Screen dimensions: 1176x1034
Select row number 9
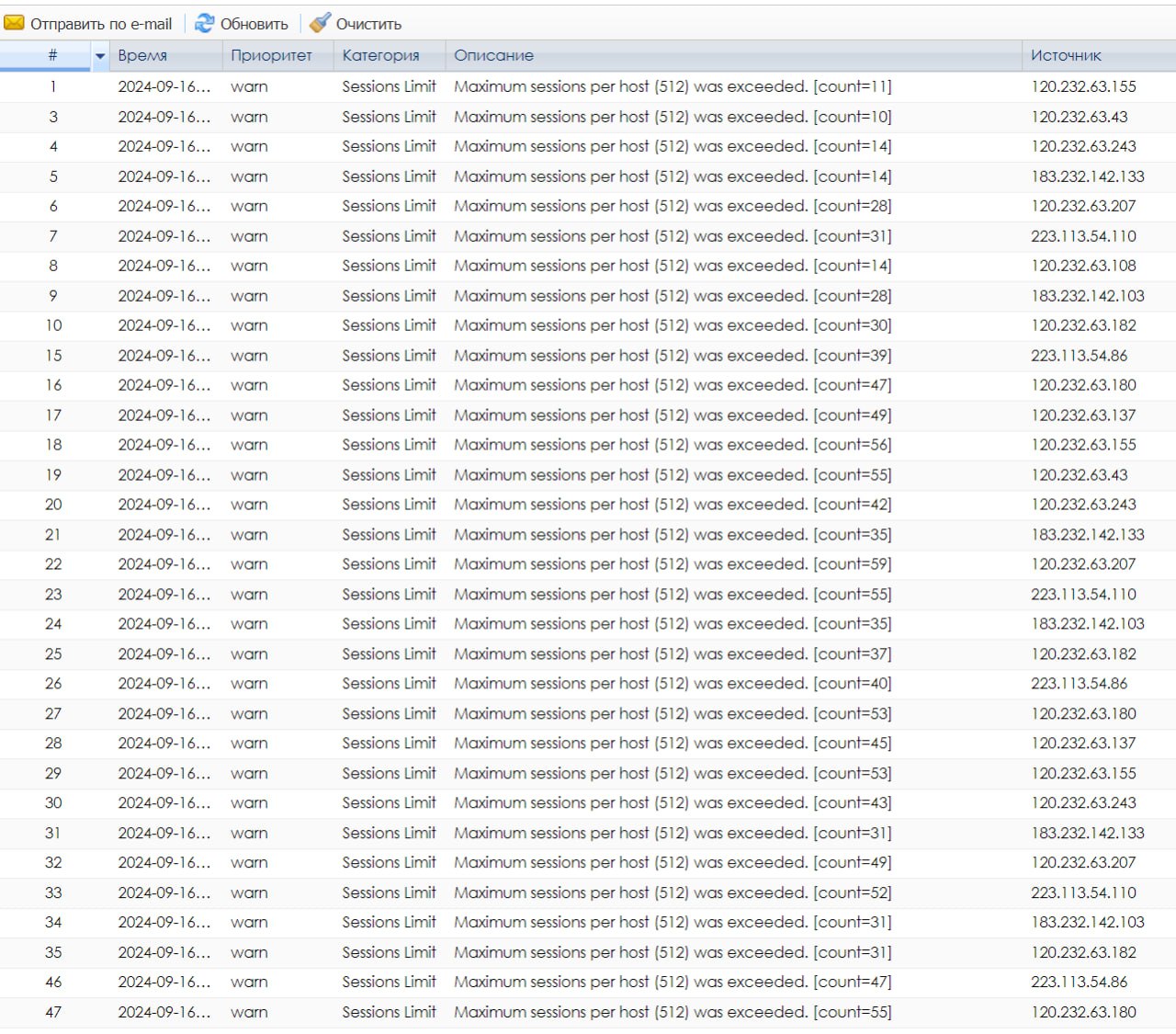(53, 296)
